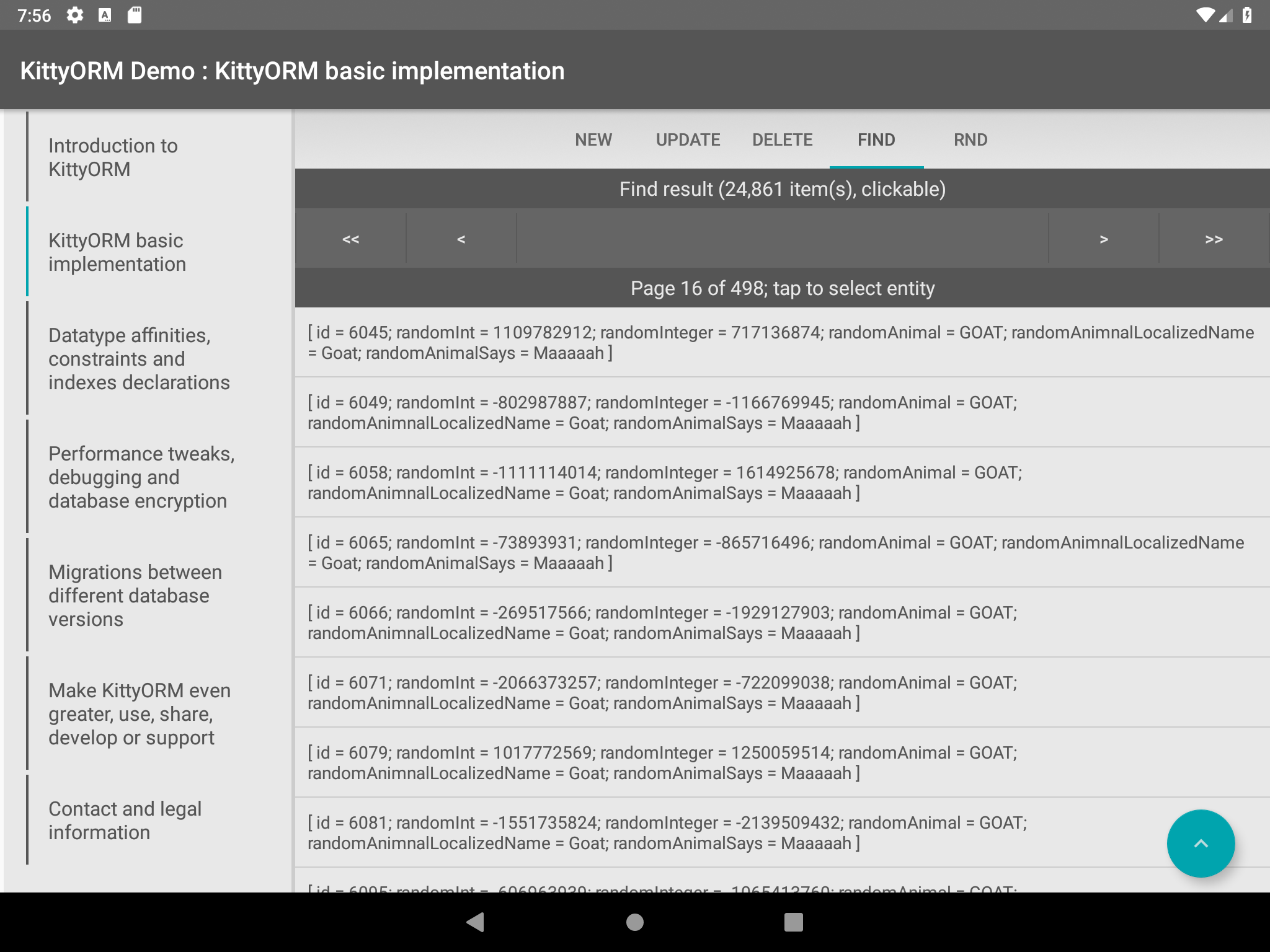Tap the SD card status icon
The width and height of the screenshot is (1270, 952).
coord(135,15)
